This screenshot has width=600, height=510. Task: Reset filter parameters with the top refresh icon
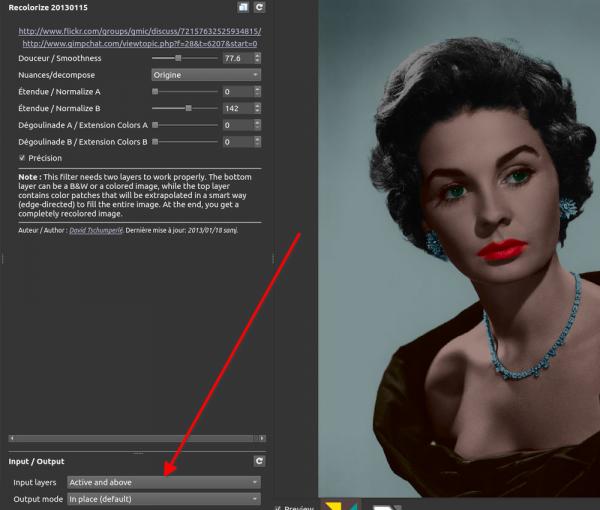[259, 7]
